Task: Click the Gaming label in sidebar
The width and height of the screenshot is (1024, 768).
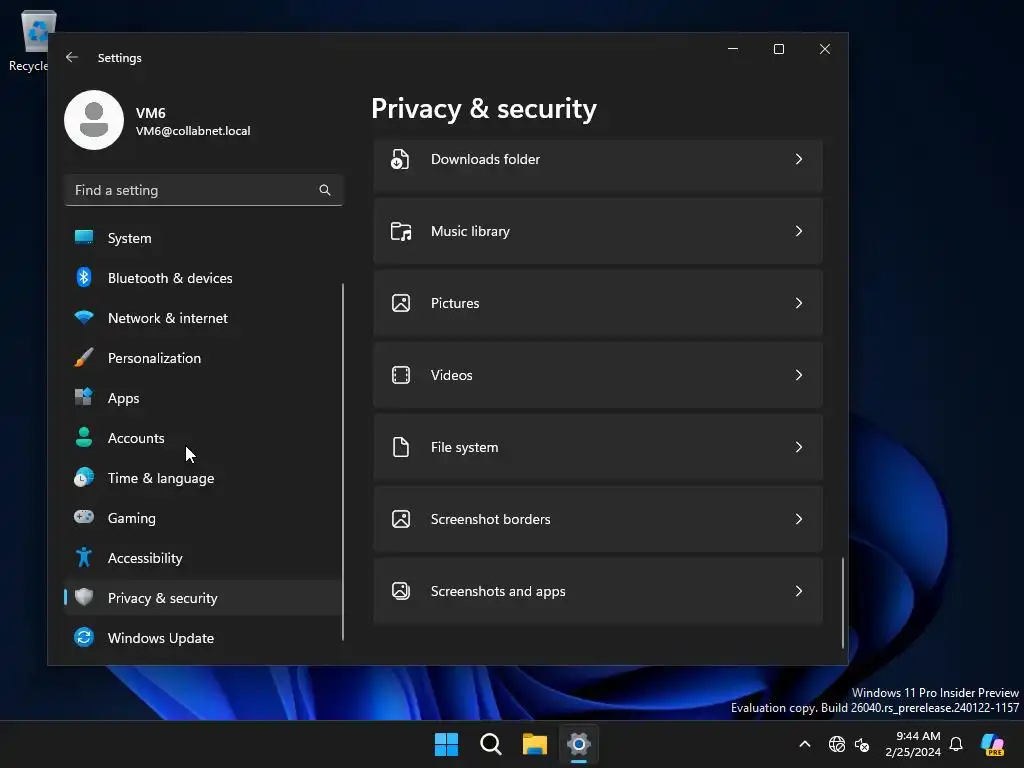Action: (131, 518)
